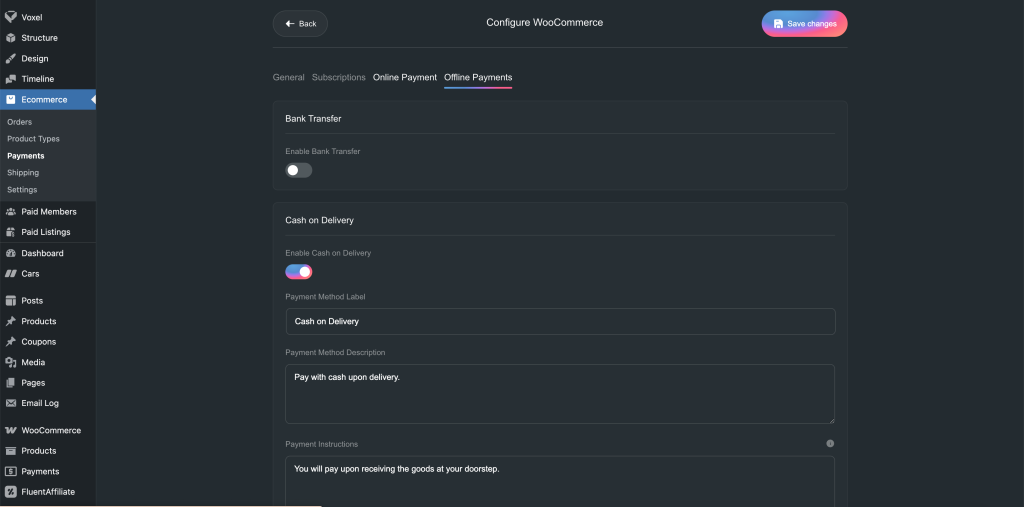Open the Subscriptions tab
This screenshot has width=1024, height=507.
click(x=338, y=77)
